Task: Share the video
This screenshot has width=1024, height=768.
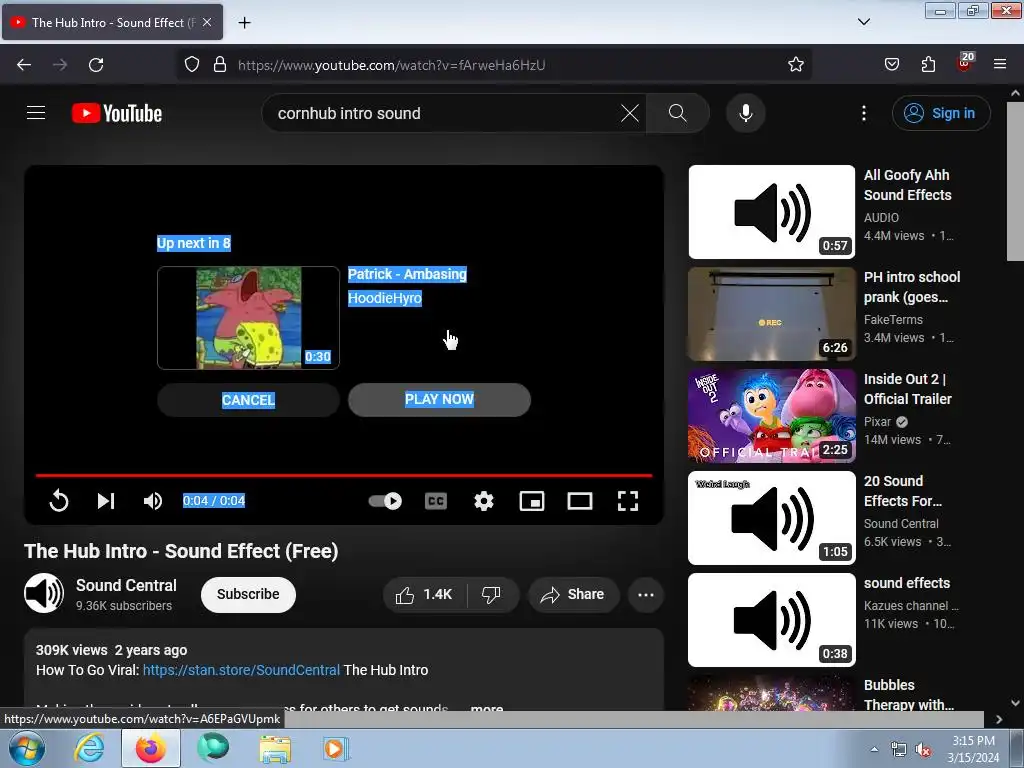Action: (x=573, y=594)
